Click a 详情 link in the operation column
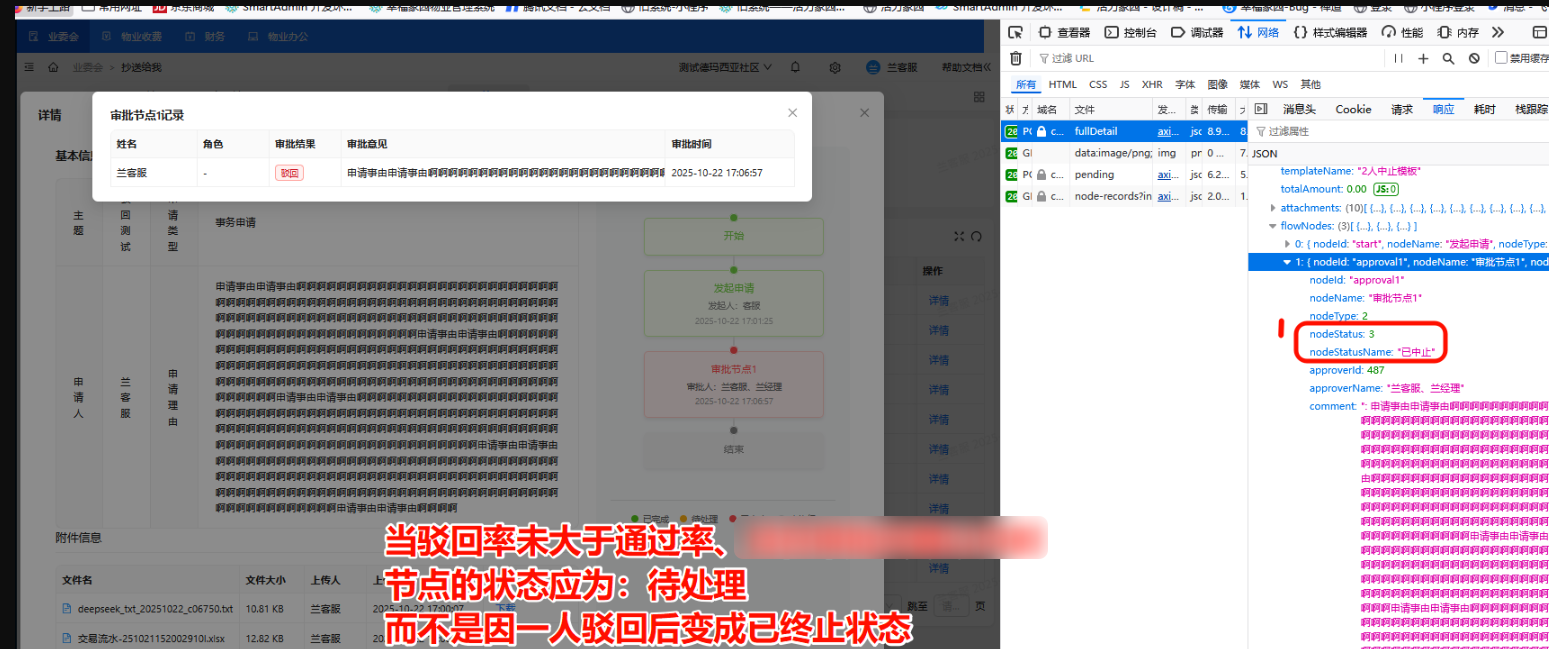 coord(937,300)
